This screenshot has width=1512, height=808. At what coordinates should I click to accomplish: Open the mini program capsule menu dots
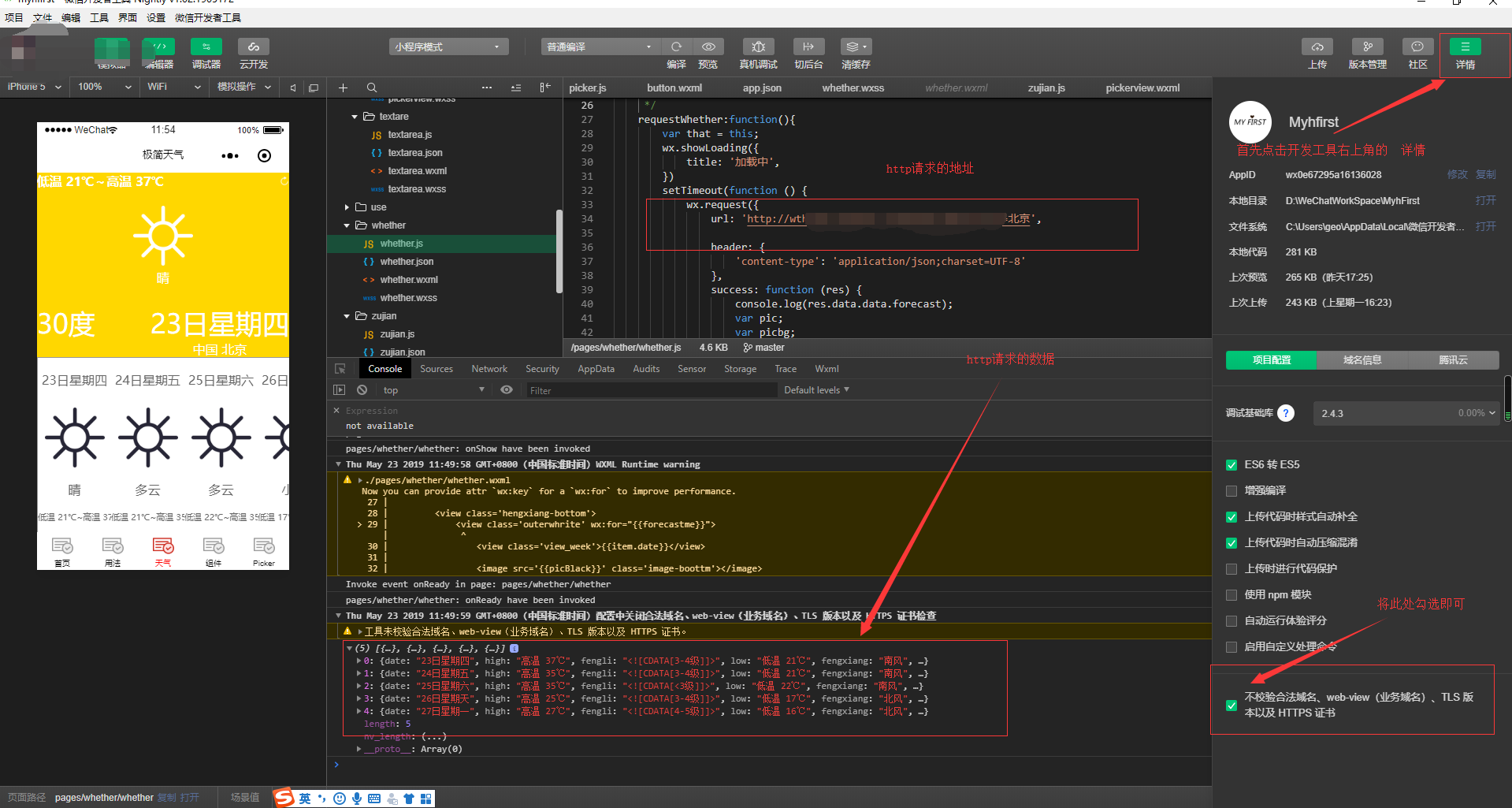[230, 155]
